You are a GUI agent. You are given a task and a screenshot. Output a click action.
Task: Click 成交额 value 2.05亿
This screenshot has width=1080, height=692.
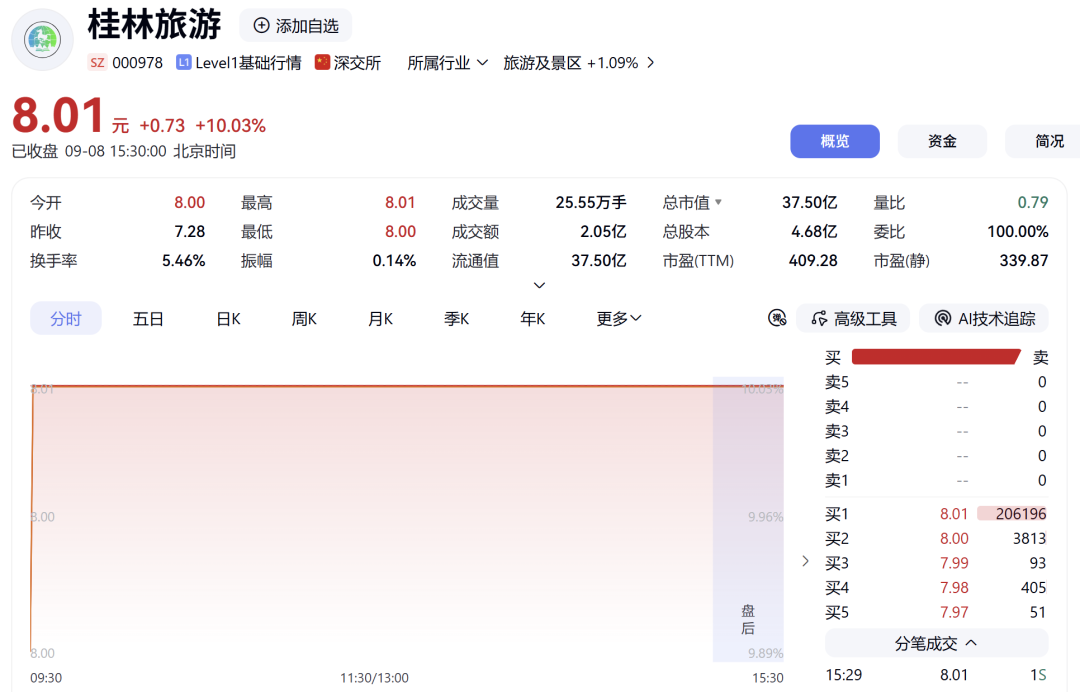[x=603, y=231]
